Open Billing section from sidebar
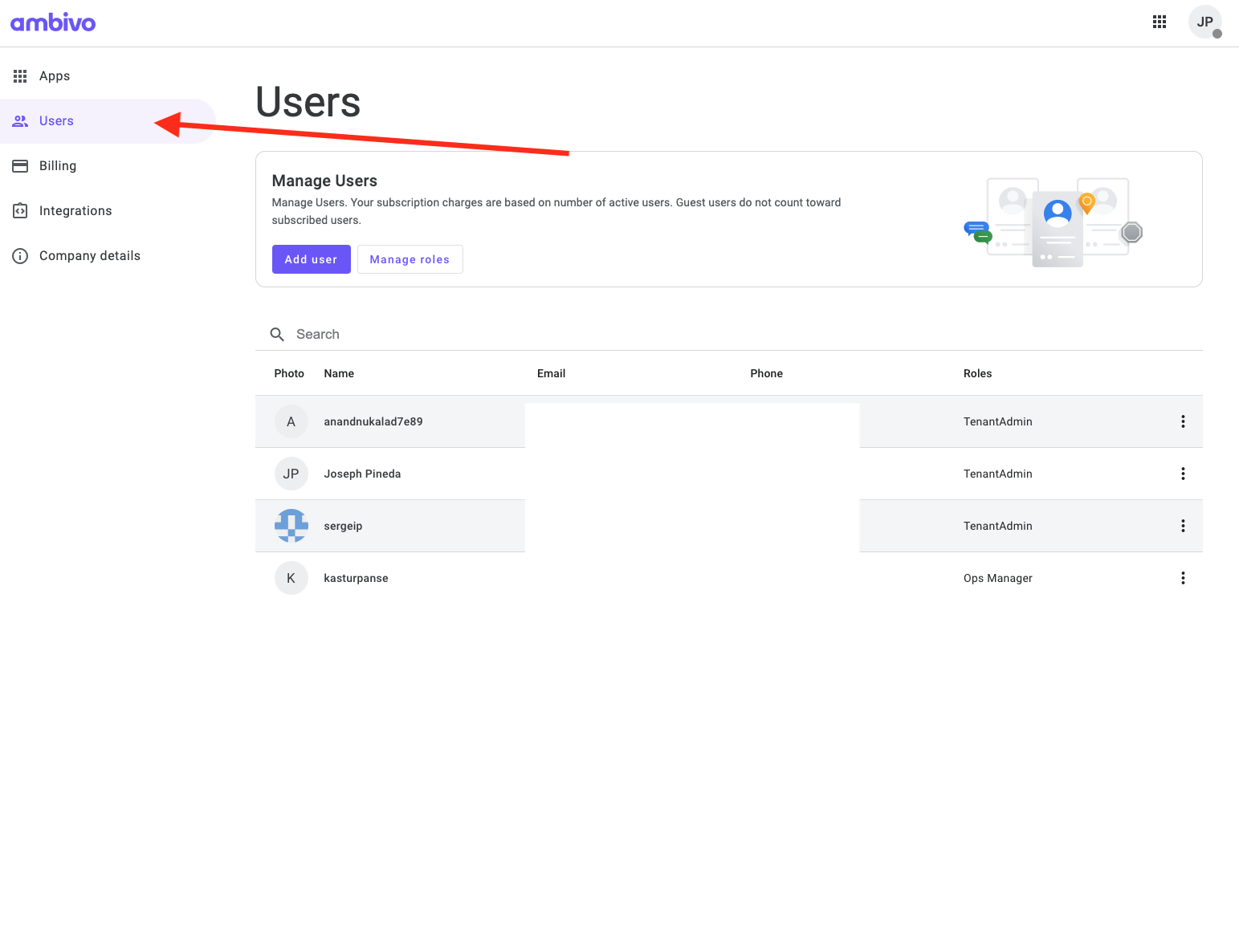This screenshot has height=952, width=1239. [58, 166]
